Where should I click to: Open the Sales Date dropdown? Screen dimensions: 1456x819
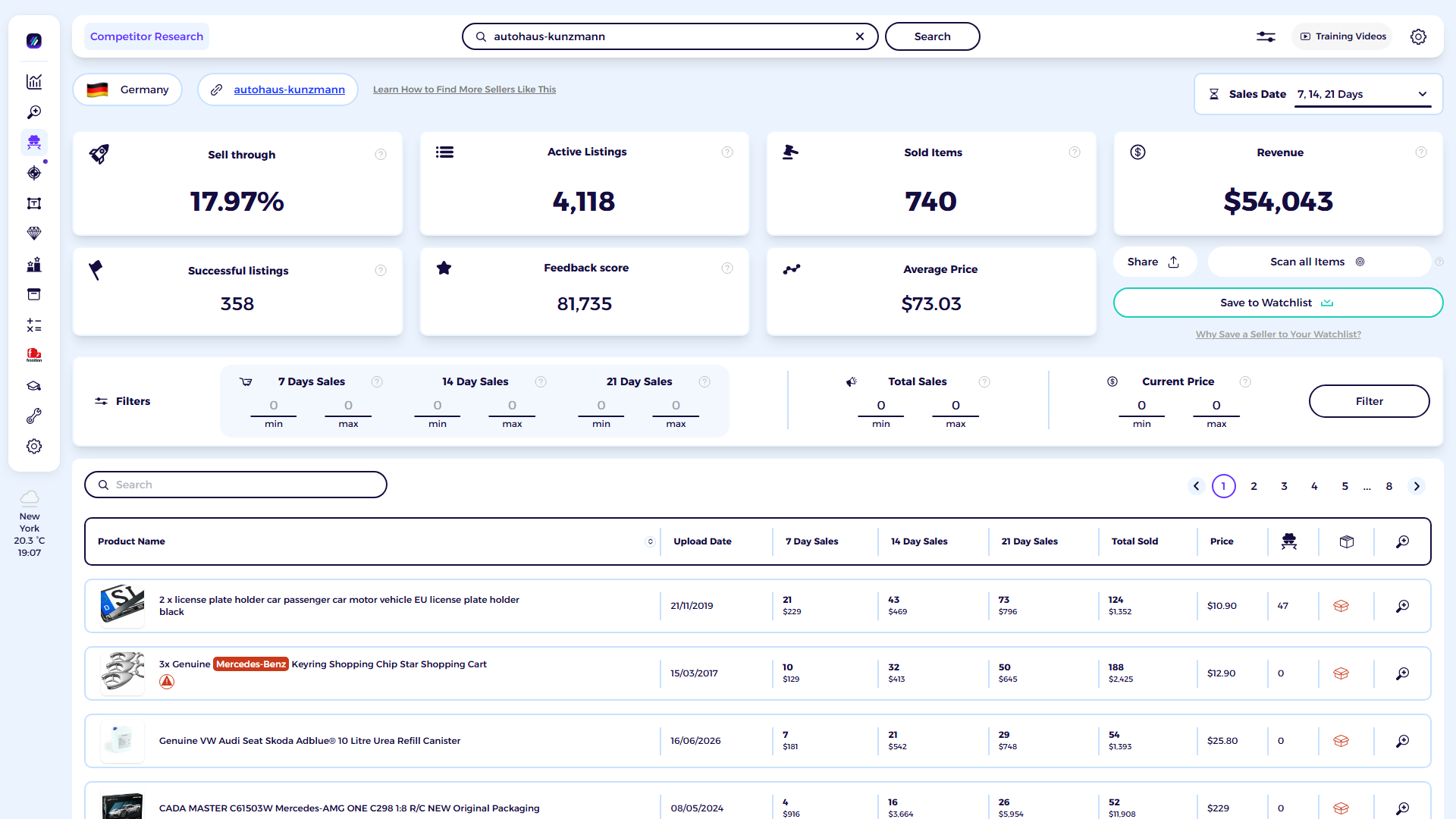coord(1363,94)
